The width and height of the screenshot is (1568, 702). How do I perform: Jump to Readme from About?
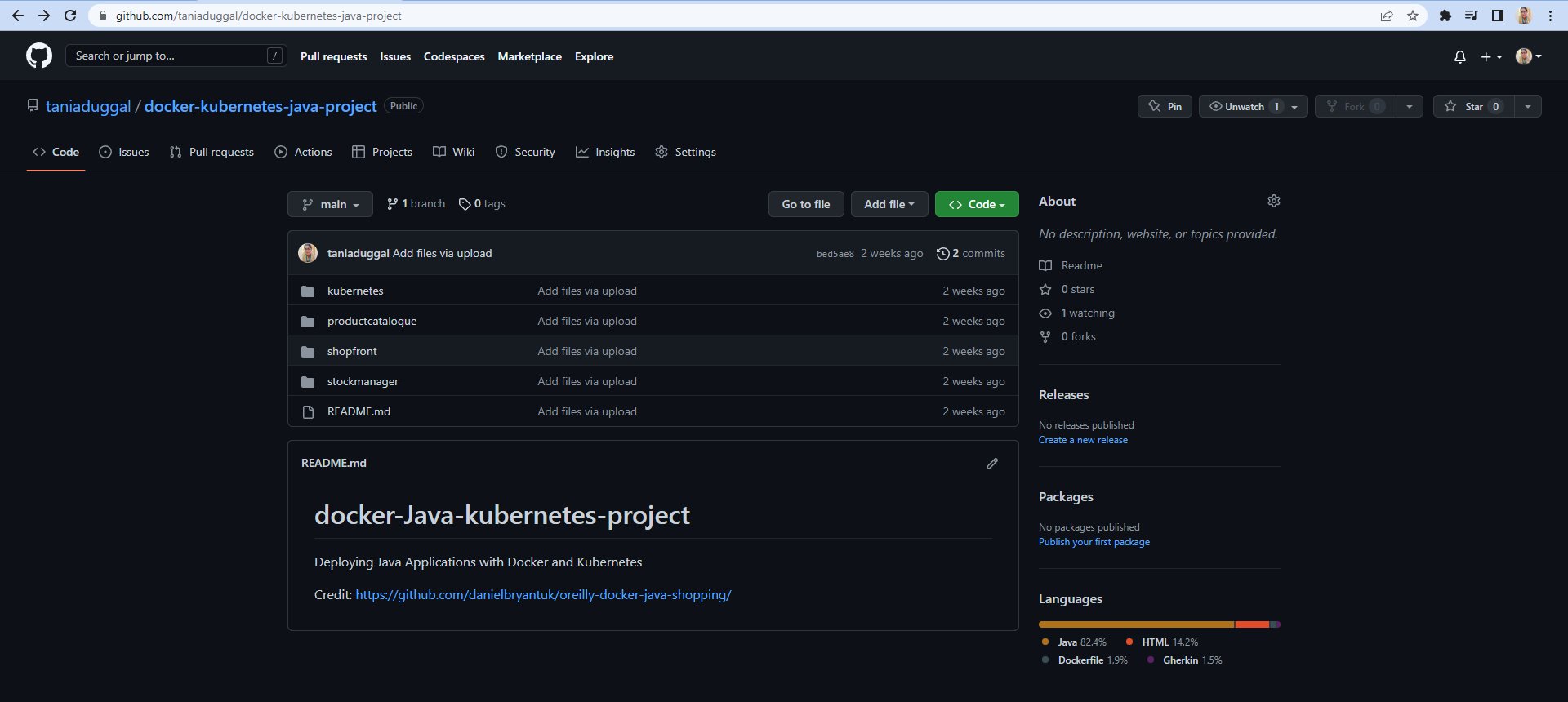pyautogui.click(x=1071, y=265)
